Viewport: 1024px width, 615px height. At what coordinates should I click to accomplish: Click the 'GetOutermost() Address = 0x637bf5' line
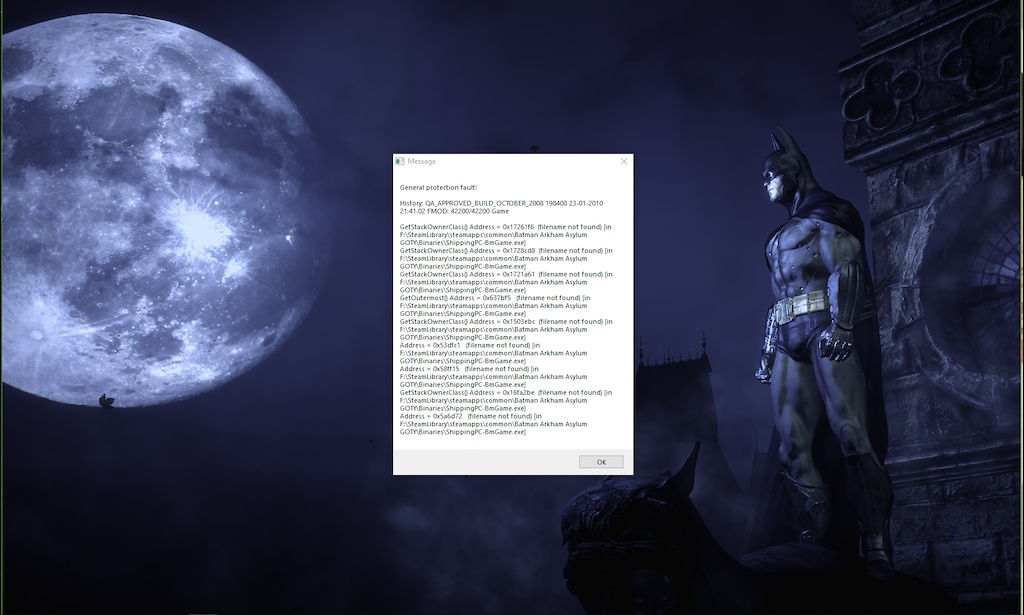tap(495, 298)
